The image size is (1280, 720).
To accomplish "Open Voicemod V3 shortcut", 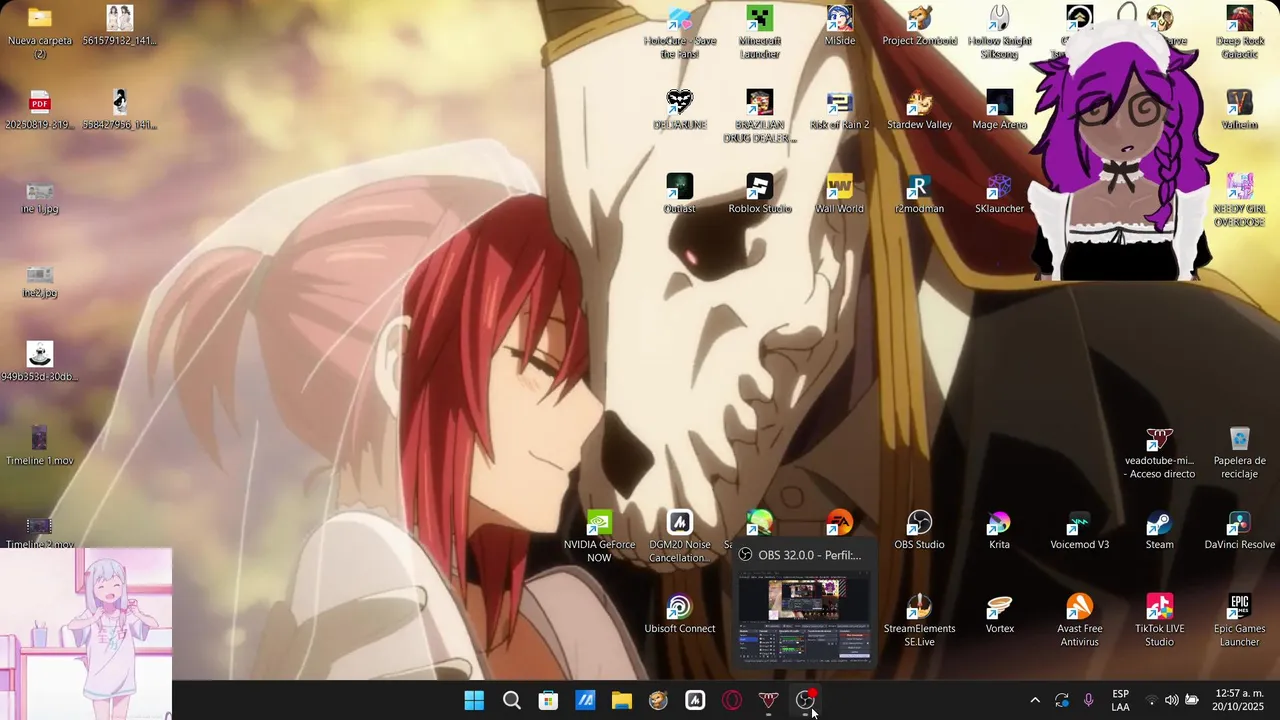I will 1079,530.
